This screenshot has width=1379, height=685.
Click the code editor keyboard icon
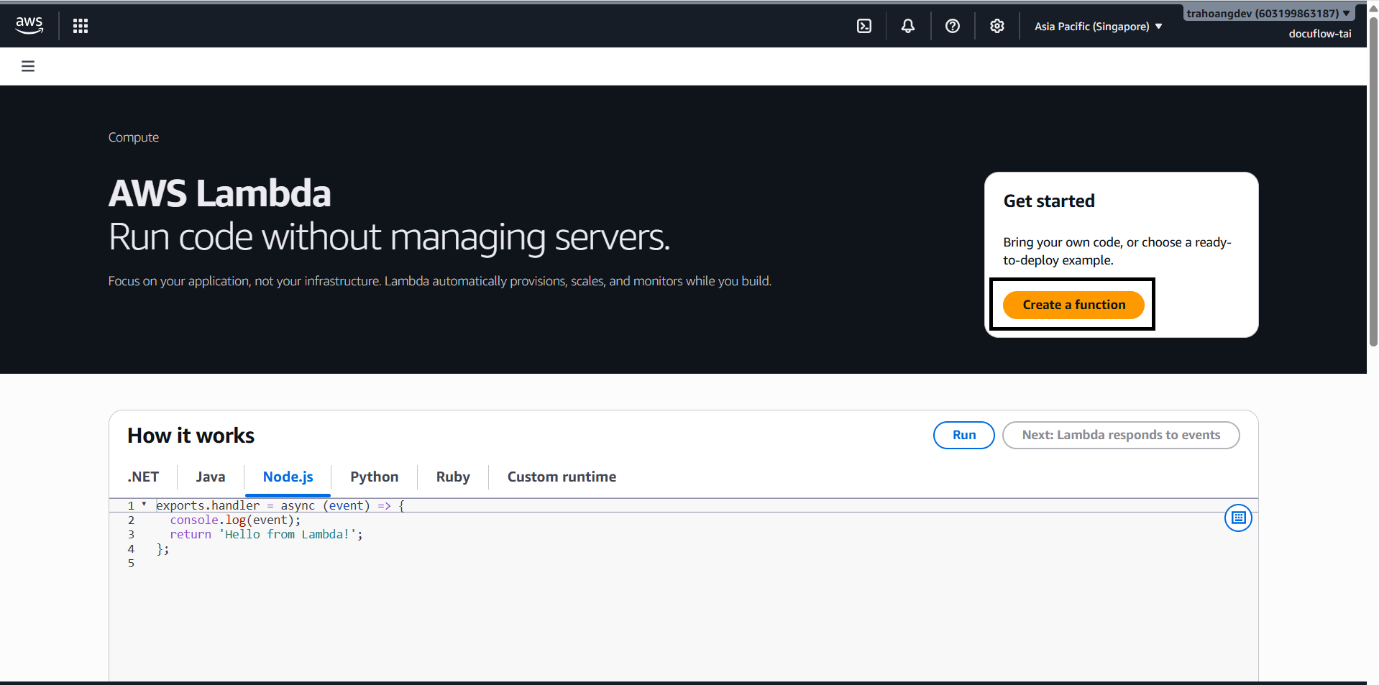tap(1238, 517)
